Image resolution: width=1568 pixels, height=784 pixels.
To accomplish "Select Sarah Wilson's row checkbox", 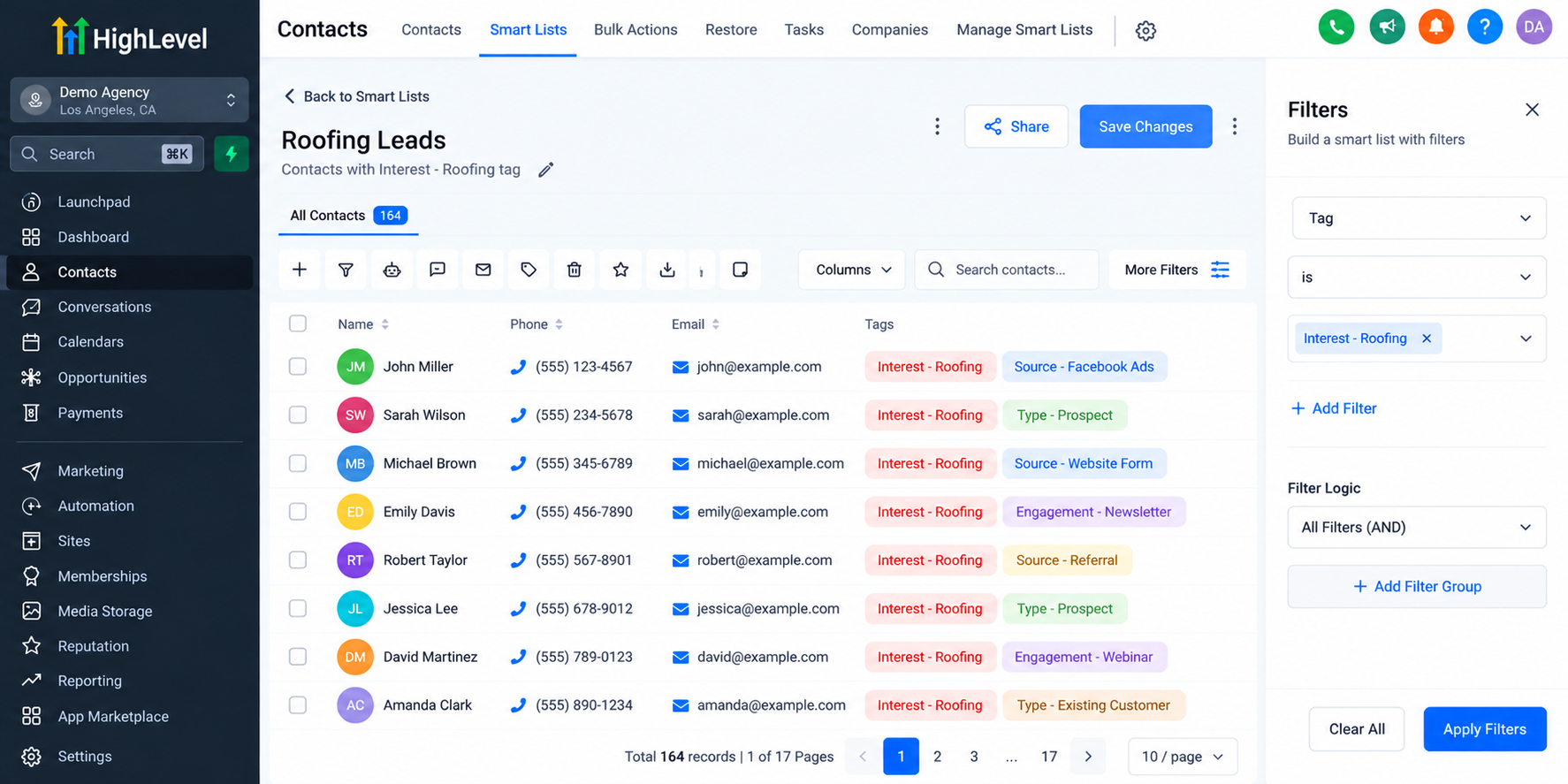I will tap(298, 415).
